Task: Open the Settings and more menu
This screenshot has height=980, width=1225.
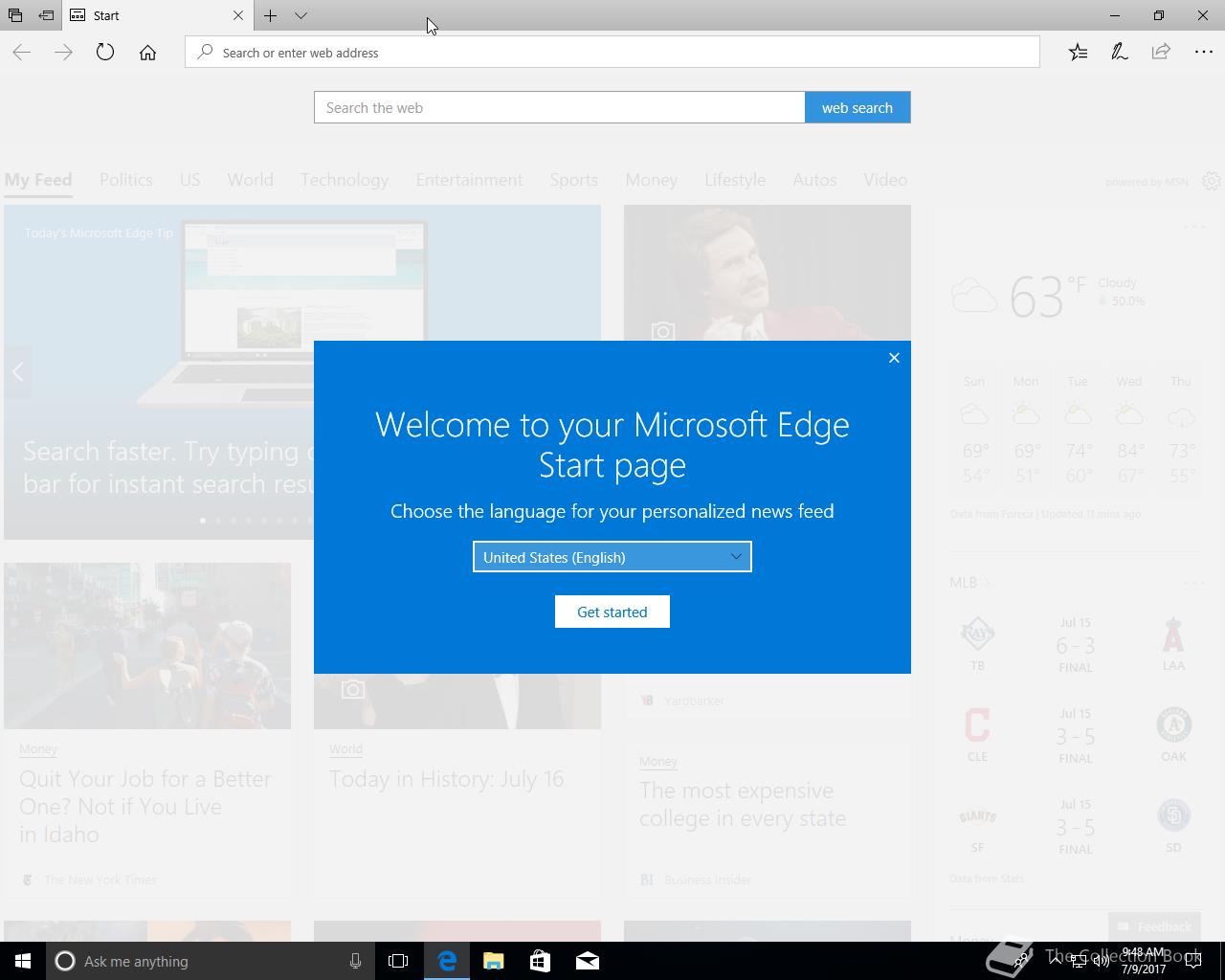Action: 1203,53
